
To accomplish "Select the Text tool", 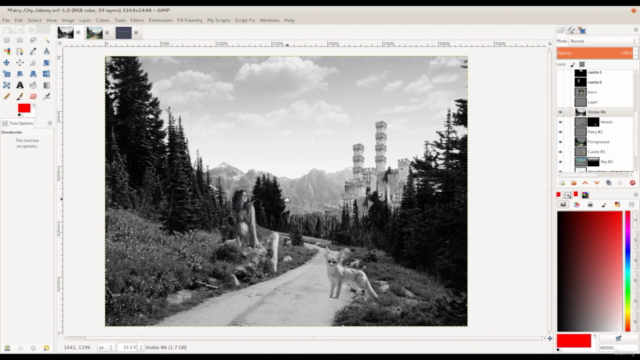I will tap(20, 85).
